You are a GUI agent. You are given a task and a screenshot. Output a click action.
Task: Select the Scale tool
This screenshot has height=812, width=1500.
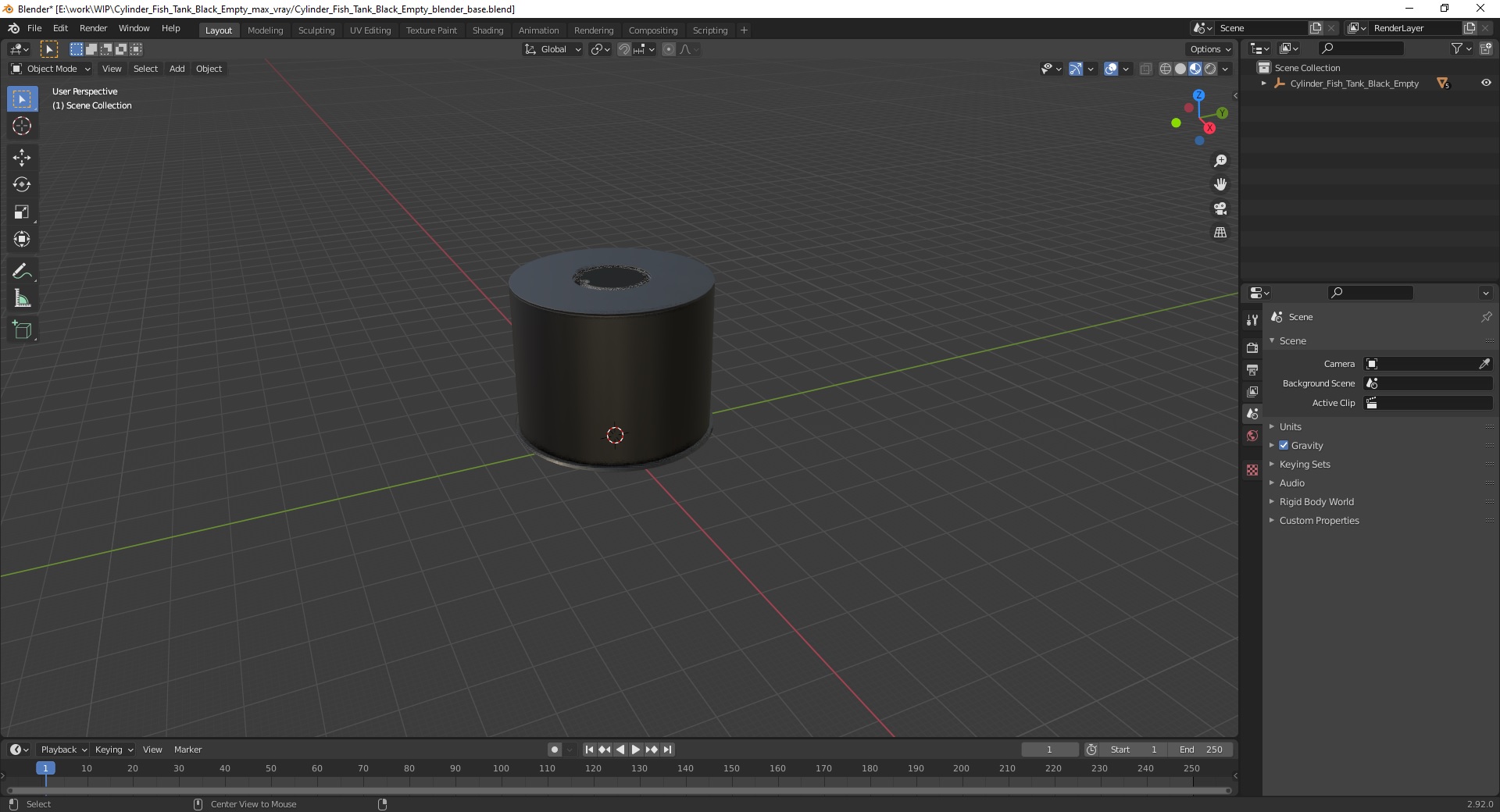(22, 212)
